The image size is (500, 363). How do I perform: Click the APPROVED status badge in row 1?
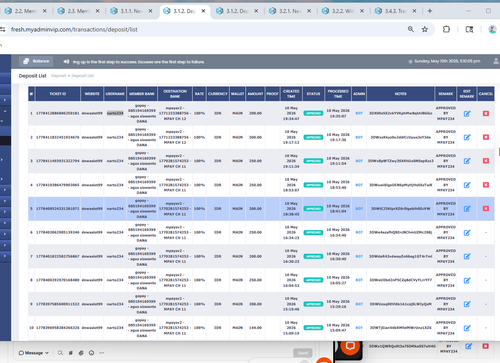pos(313,113)
